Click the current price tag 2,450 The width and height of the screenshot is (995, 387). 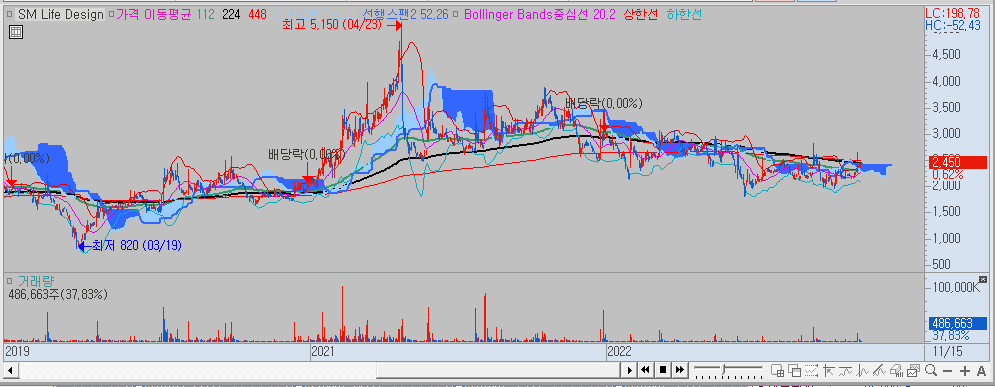(959, 162)
